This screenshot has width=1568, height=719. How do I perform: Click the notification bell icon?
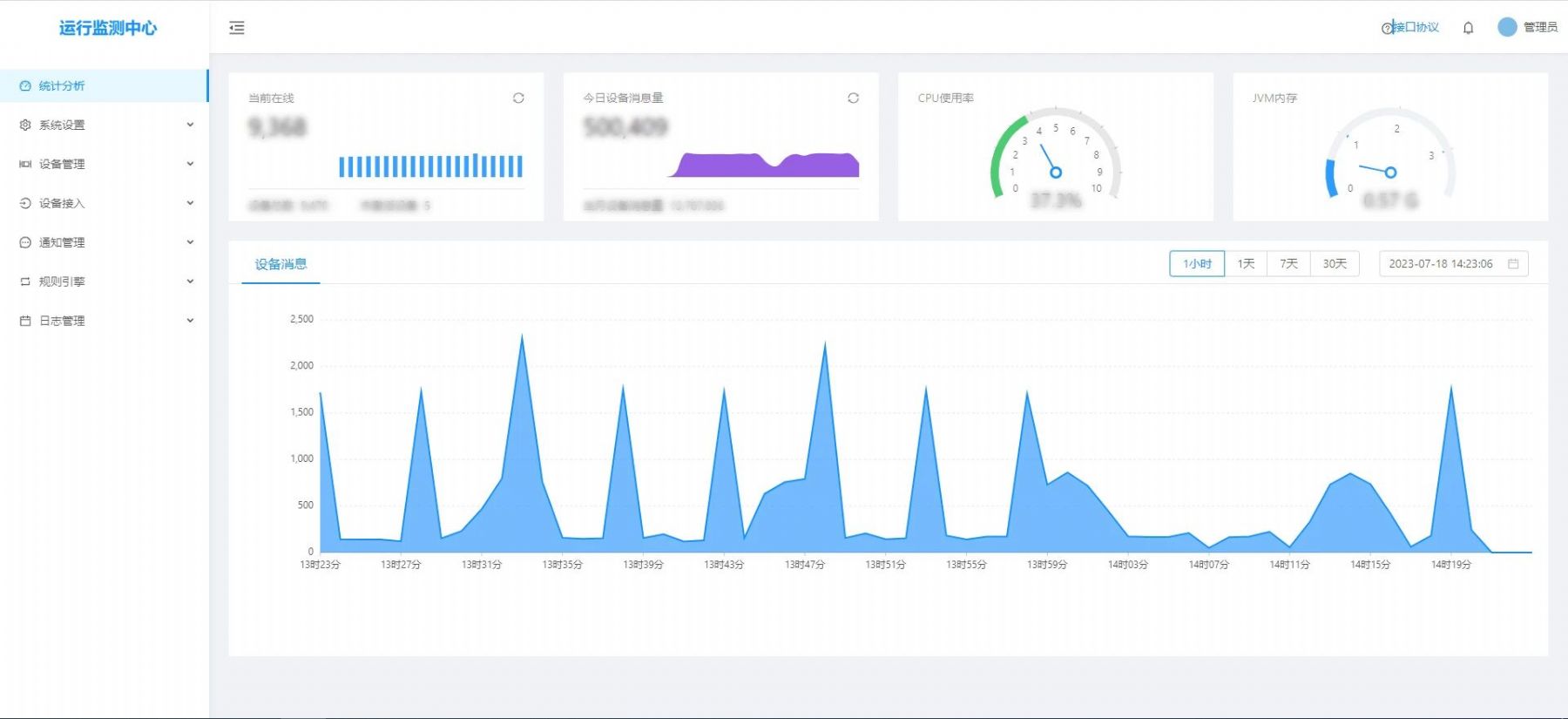pos(1468,28)
